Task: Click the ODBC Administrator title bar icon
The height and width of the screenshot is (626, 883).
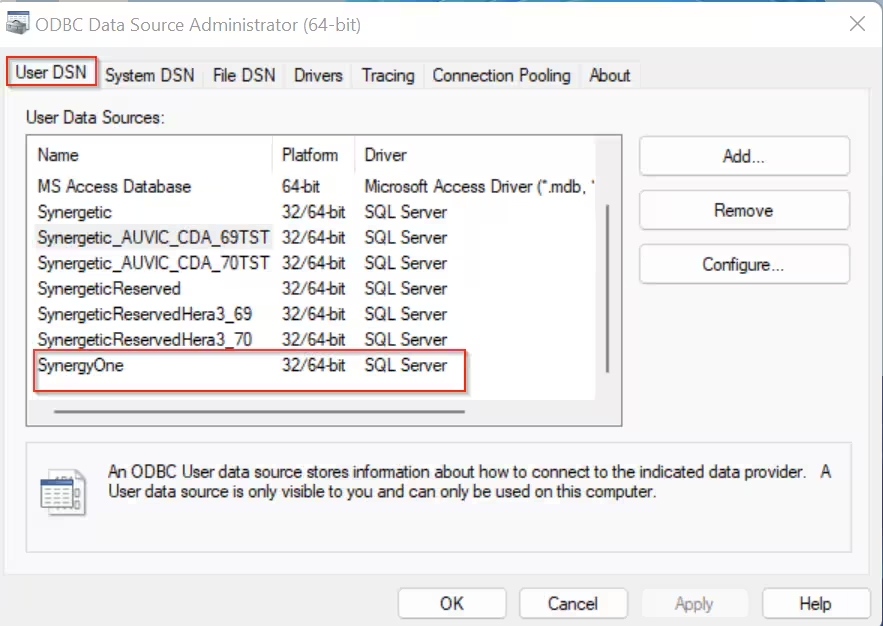Action: (17, 23)
